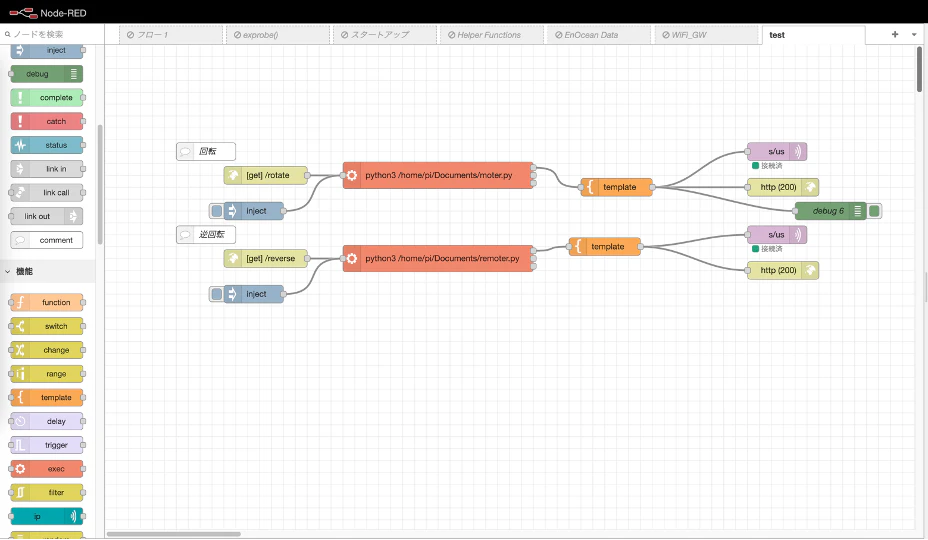
Task: Select the function node in palette
Action: [x=47, y=303]
